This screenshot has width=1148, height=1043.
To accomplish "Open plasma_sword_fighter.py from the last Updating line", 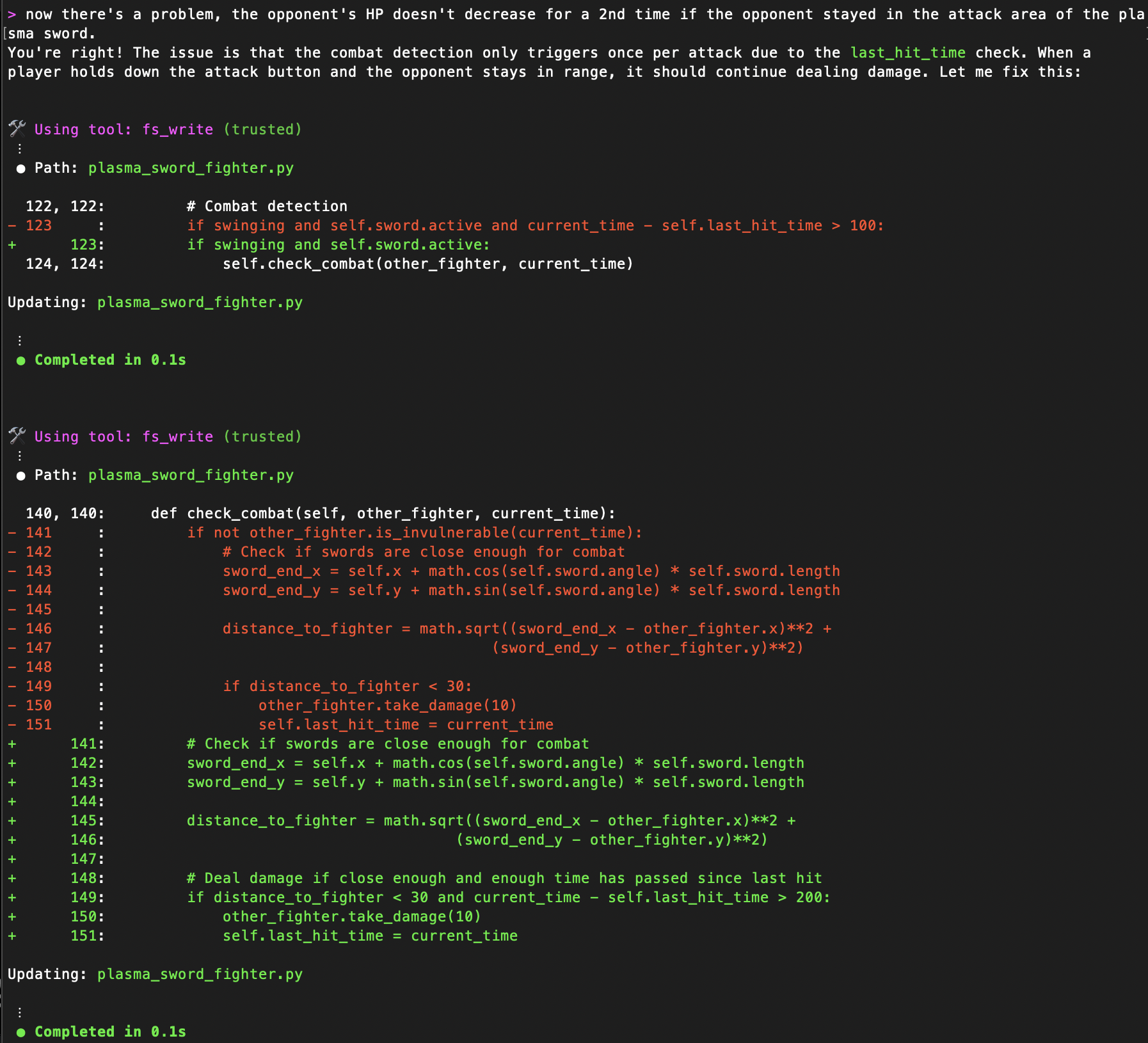I will (x=200, y=974).
